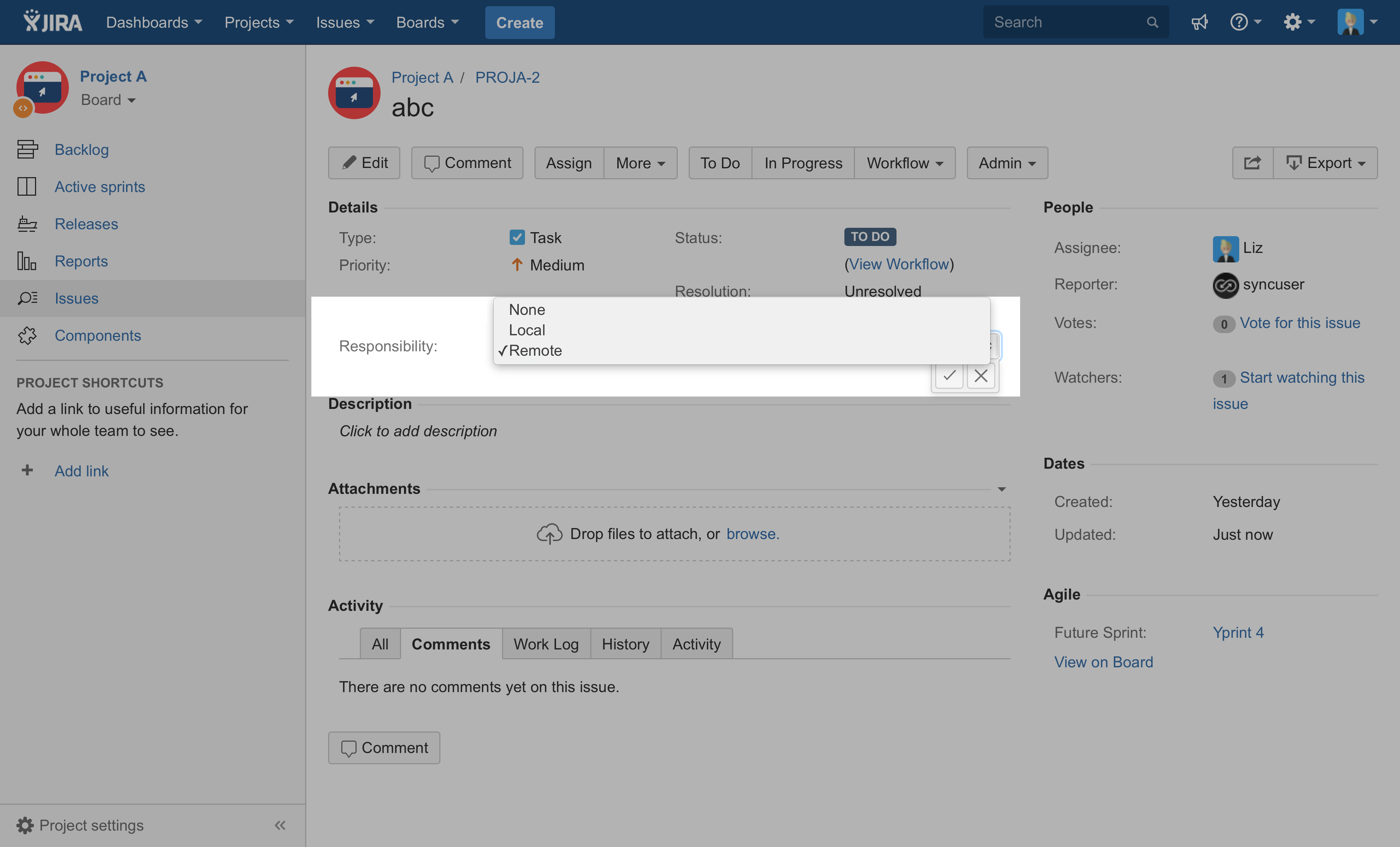Select None in Responsibility dropdown
The image size is (1400, 847).
[x=527, y=309]
